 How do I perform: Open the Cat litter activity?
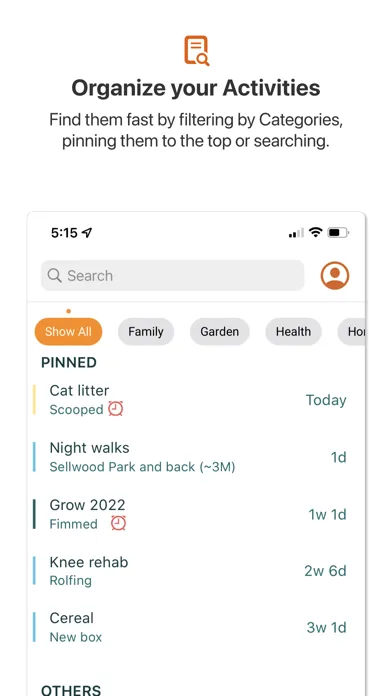pyautogui.click(x=190, y=400)
